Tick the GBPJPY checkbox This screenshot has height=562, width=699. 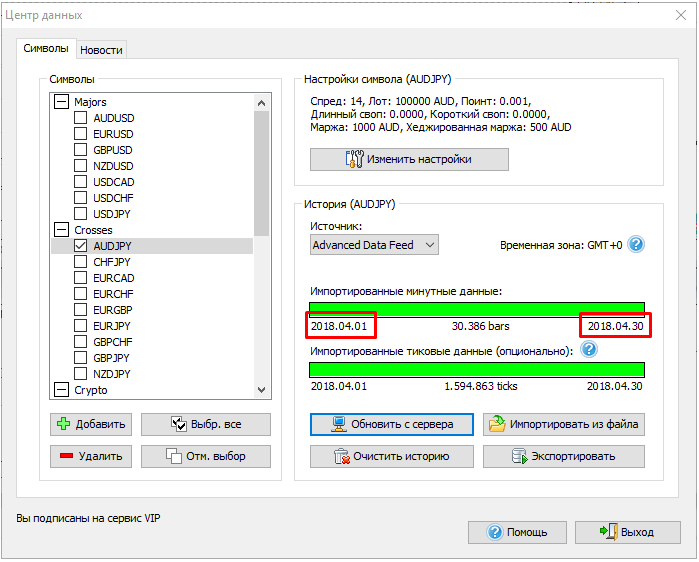pos(81,358)
